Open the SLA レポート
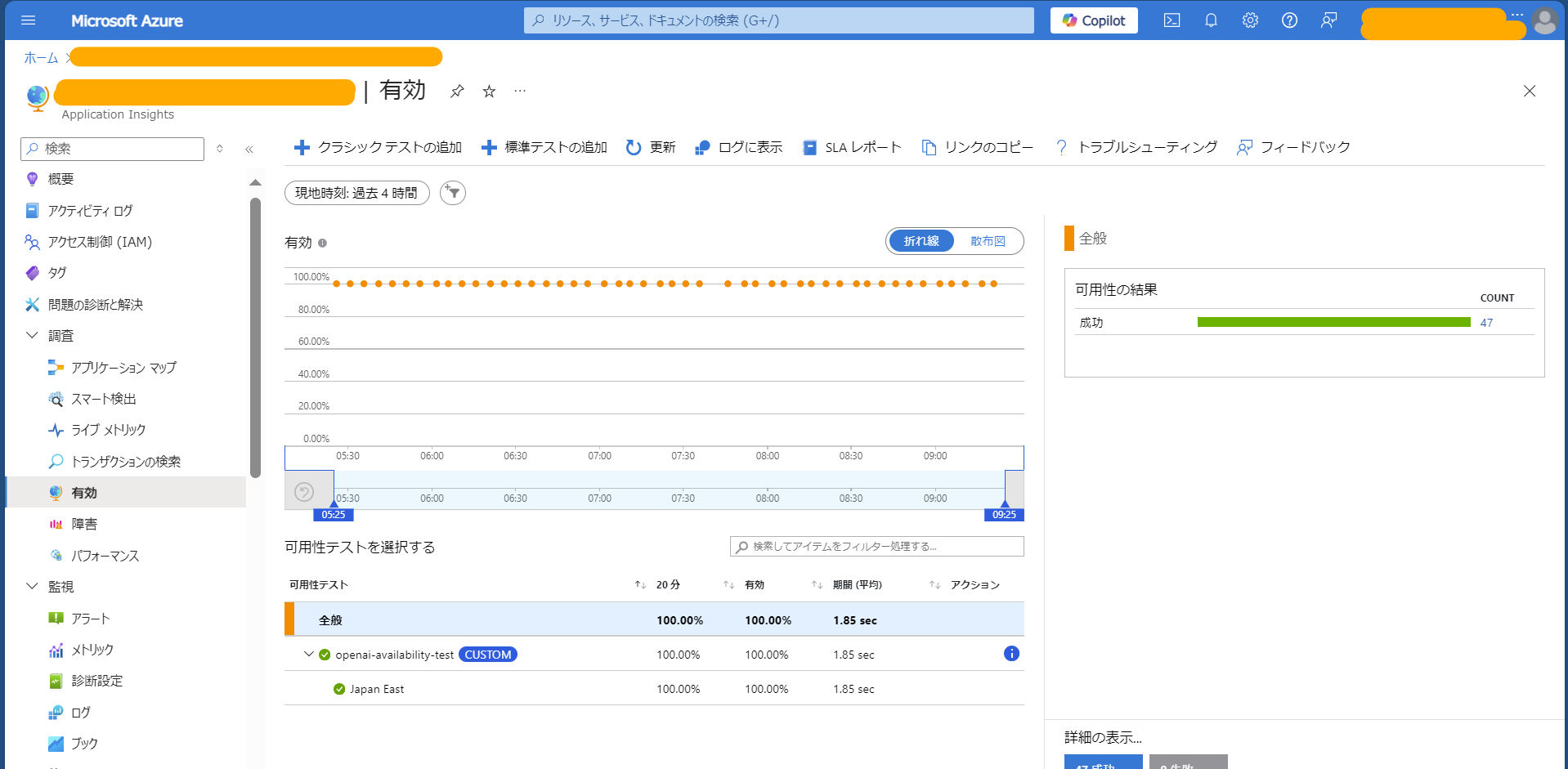1568x769 pixels. click(852, 147)
